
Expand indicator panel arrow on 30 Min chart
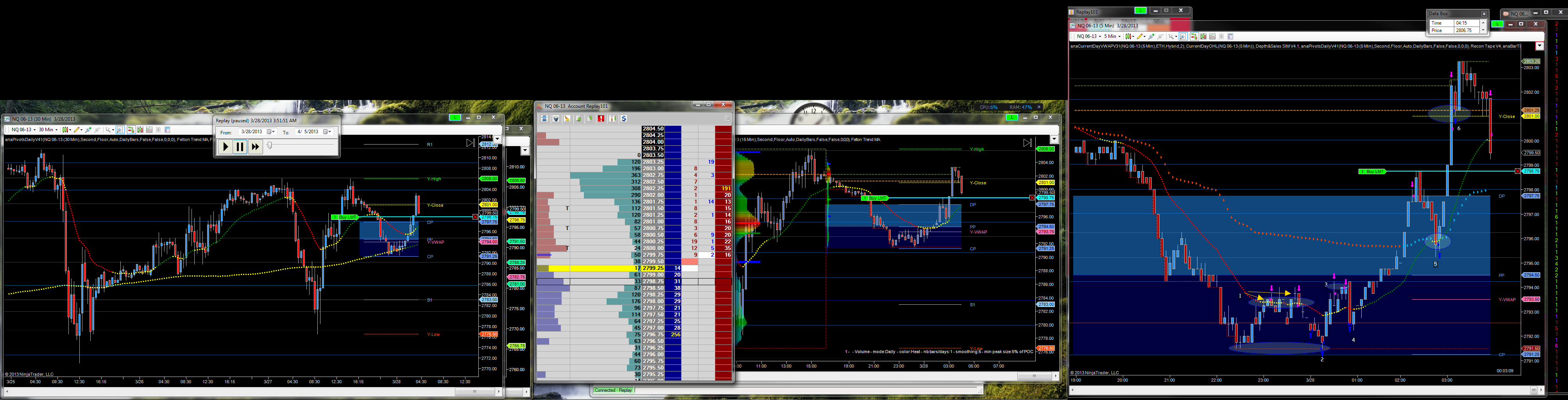(497, 139)
